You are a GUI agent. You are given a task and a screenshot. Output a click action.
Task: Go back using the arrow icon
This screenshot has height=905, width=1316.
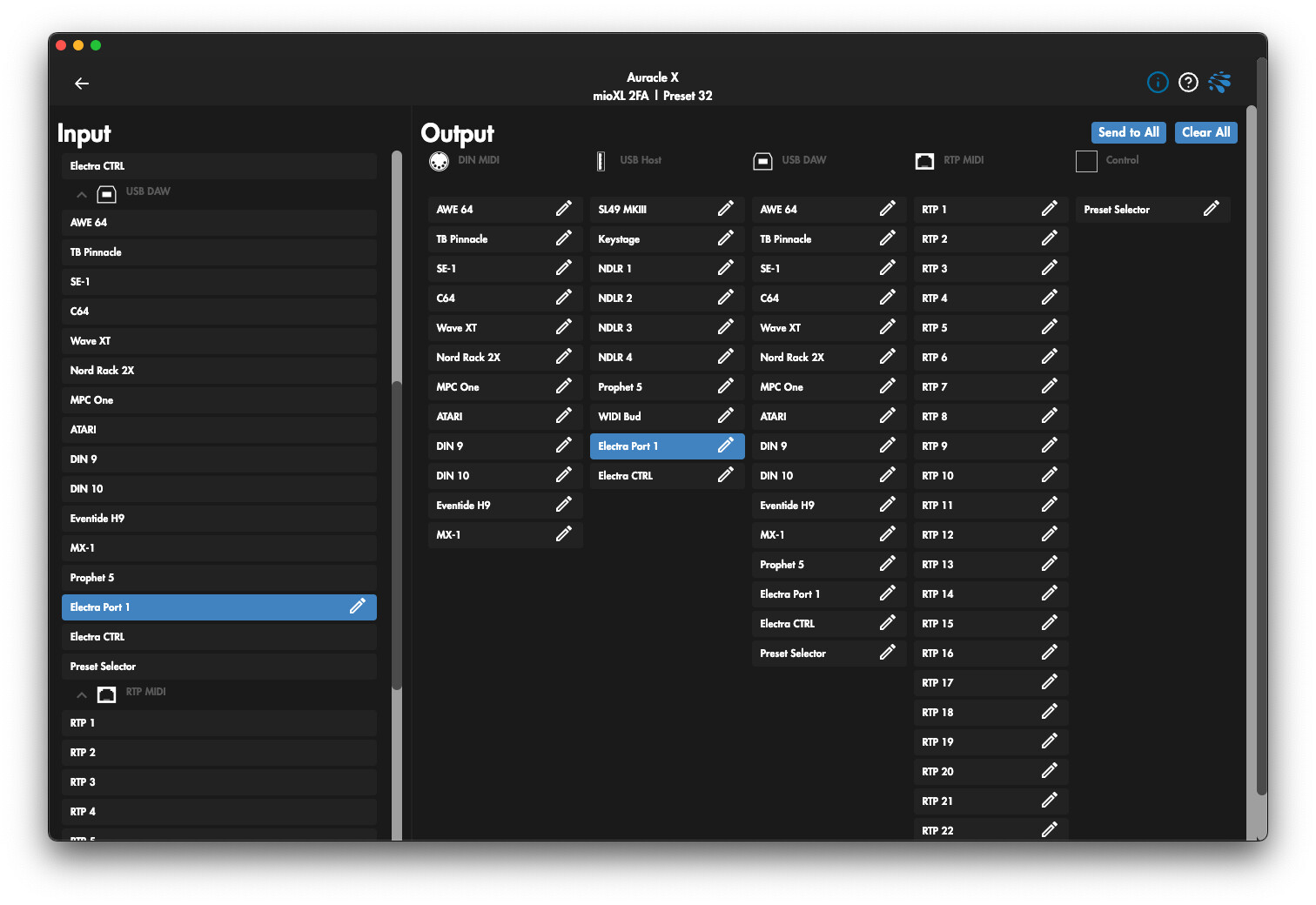tap(82, 84)
